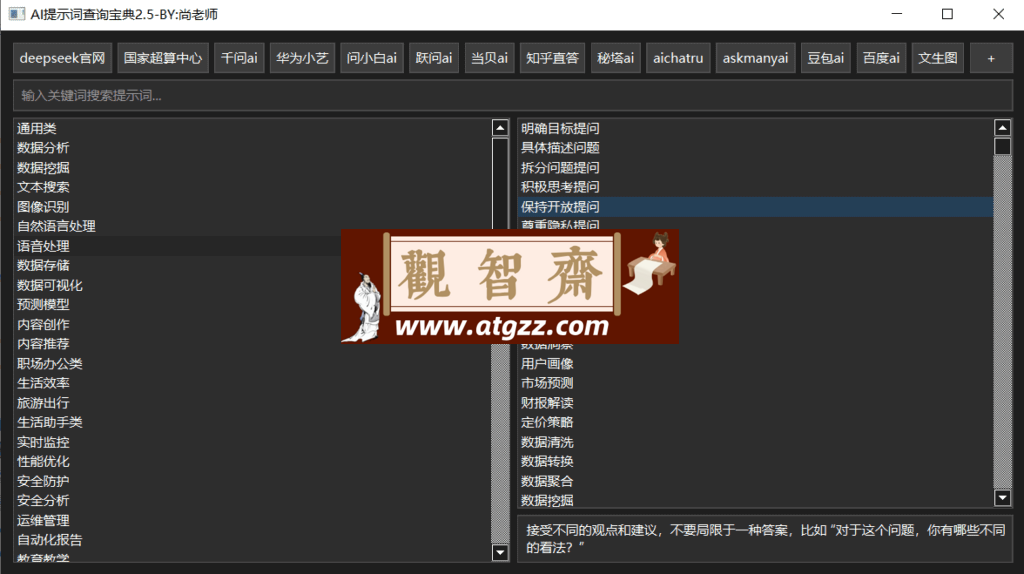This screenshot has height=574, width=1024.
Task: Click the 国家超算中心 button
Action: [163, 58]
